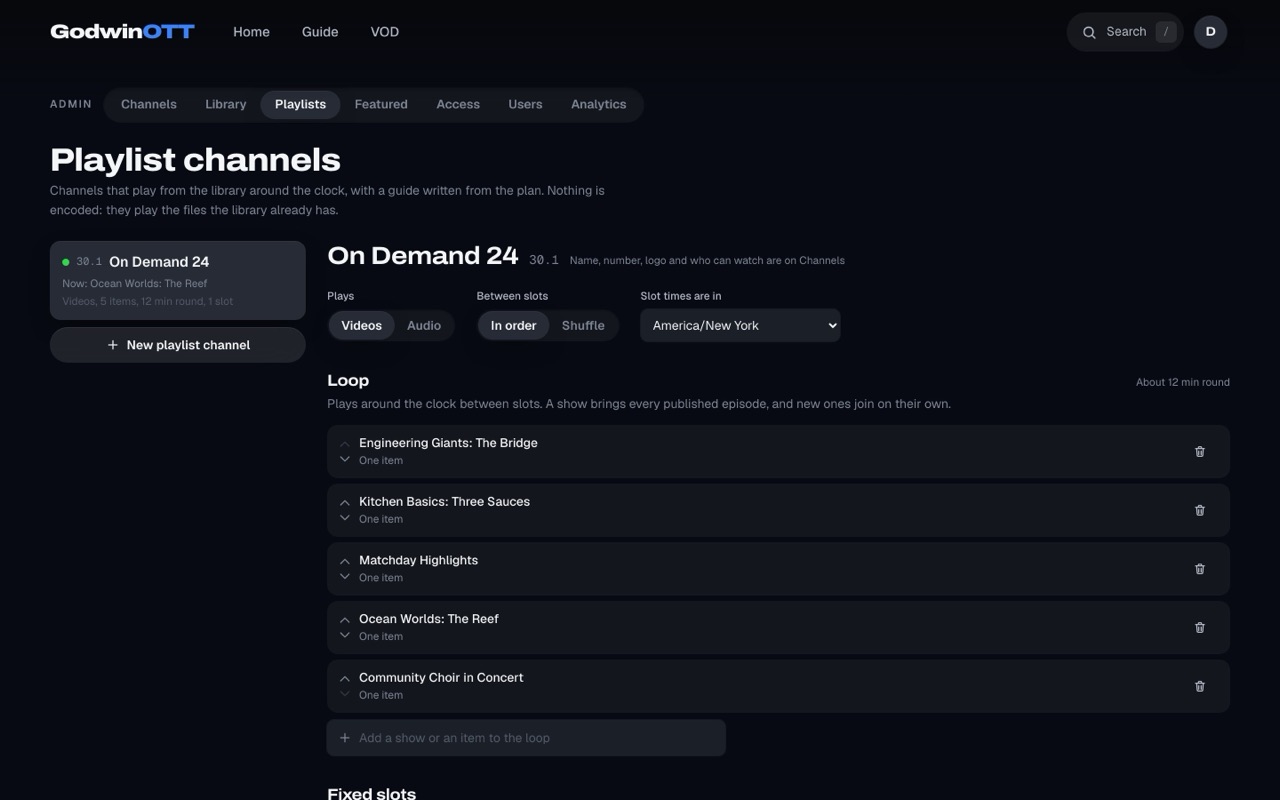Viewport: 1280px width, 800px height.
Task: Select the Playlists admin tab
Action: (300, 104)
